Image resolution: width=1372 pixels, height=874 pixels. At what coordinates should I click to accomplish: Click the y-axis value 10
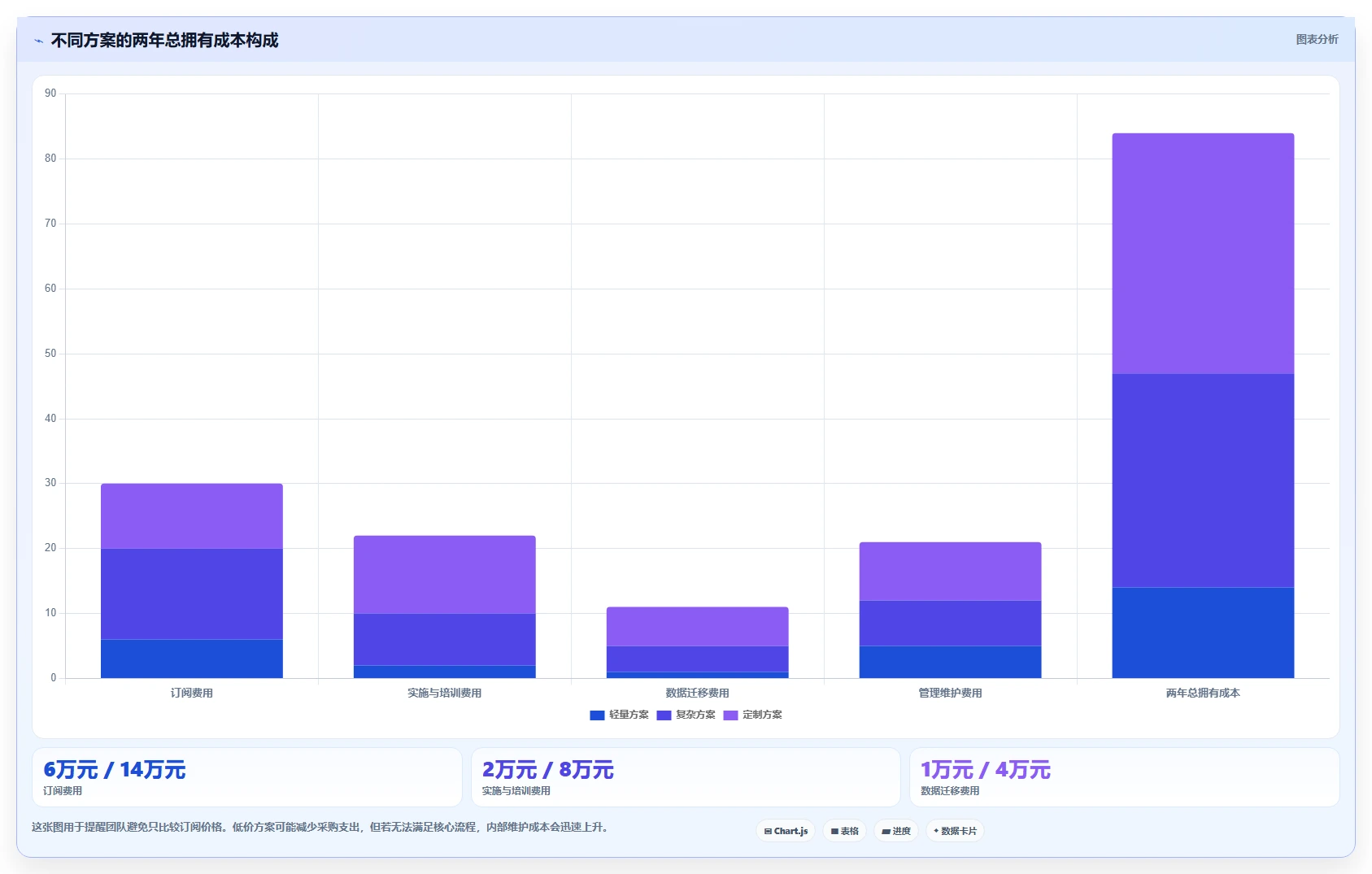[50, 613]
